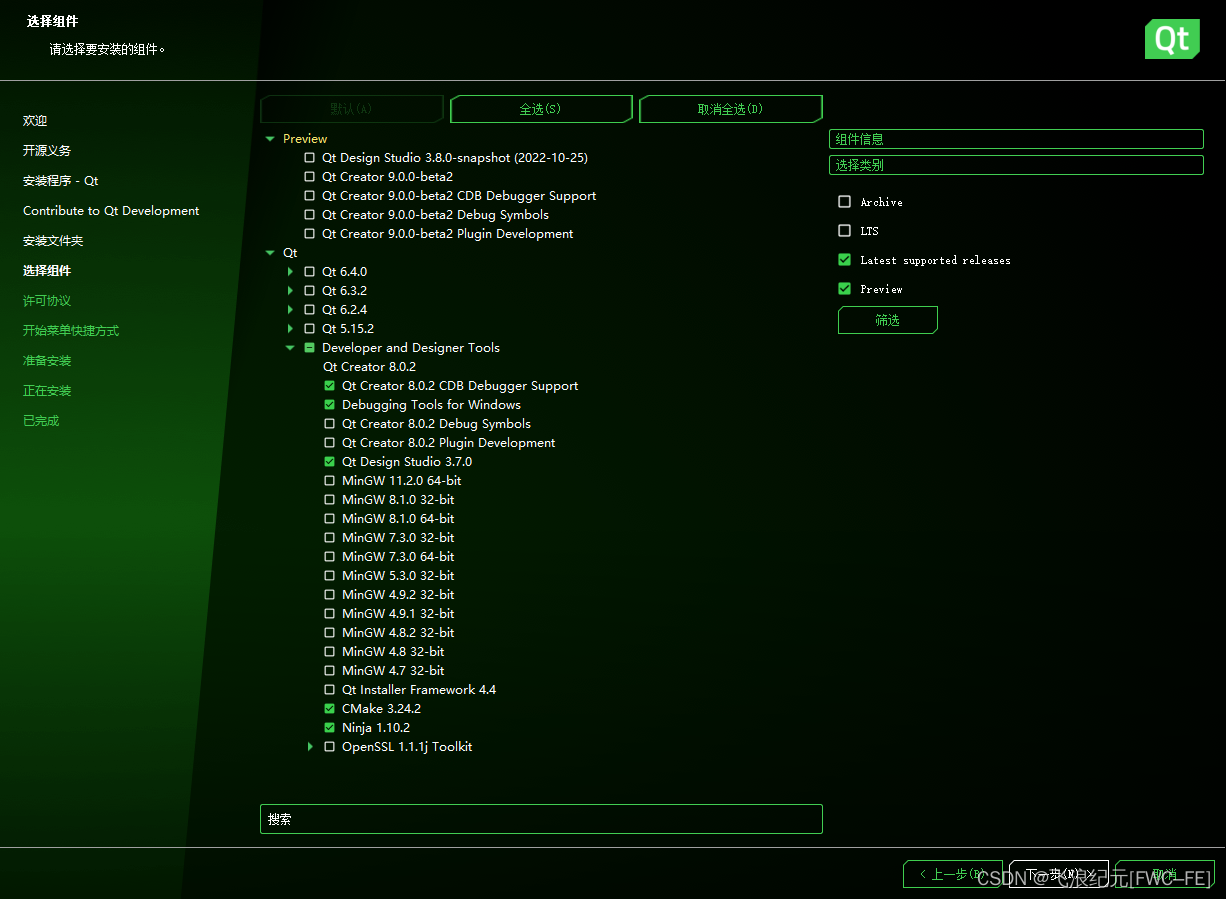The image size is (1226, 899).
Task: Click the 下一步 next button
Action: (1059, 874)
